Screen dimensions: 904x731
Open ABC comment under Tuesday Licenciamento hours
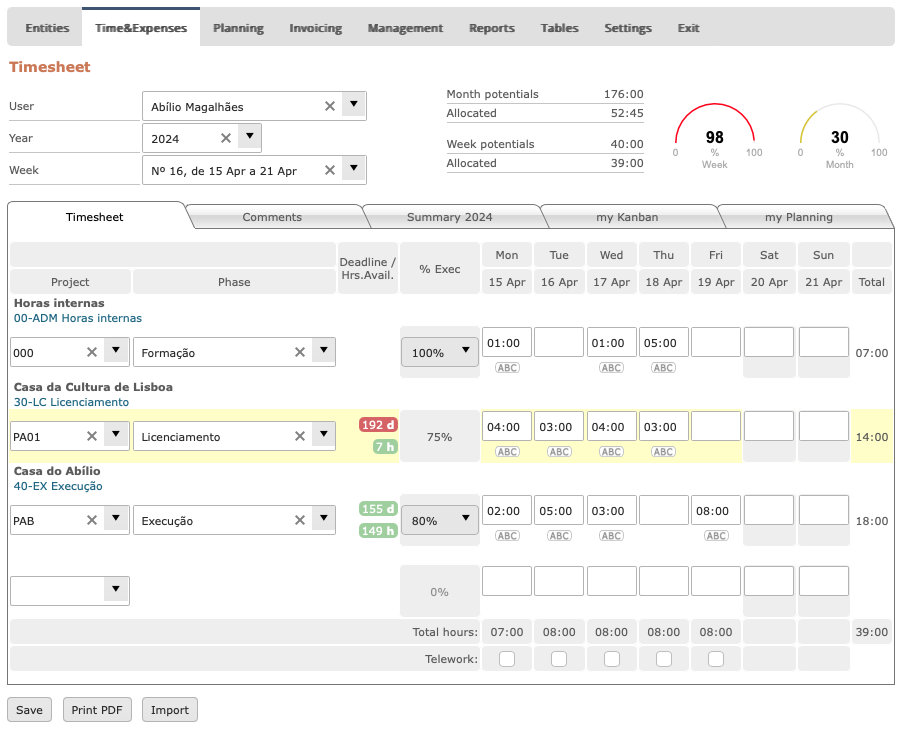pos(559,452)
